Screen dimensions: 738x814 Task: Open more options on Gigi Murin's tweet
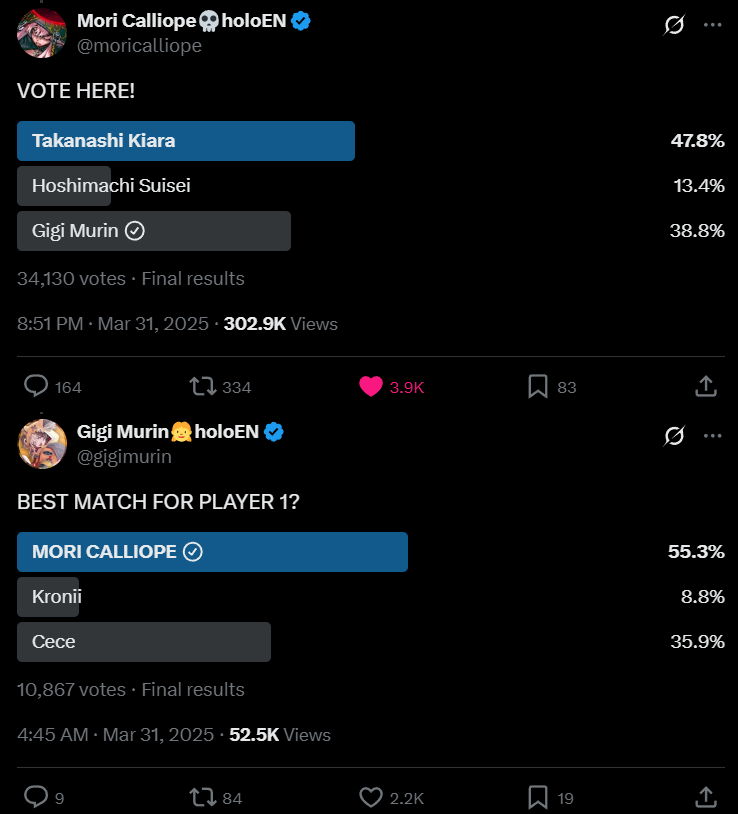coord(712,436)
